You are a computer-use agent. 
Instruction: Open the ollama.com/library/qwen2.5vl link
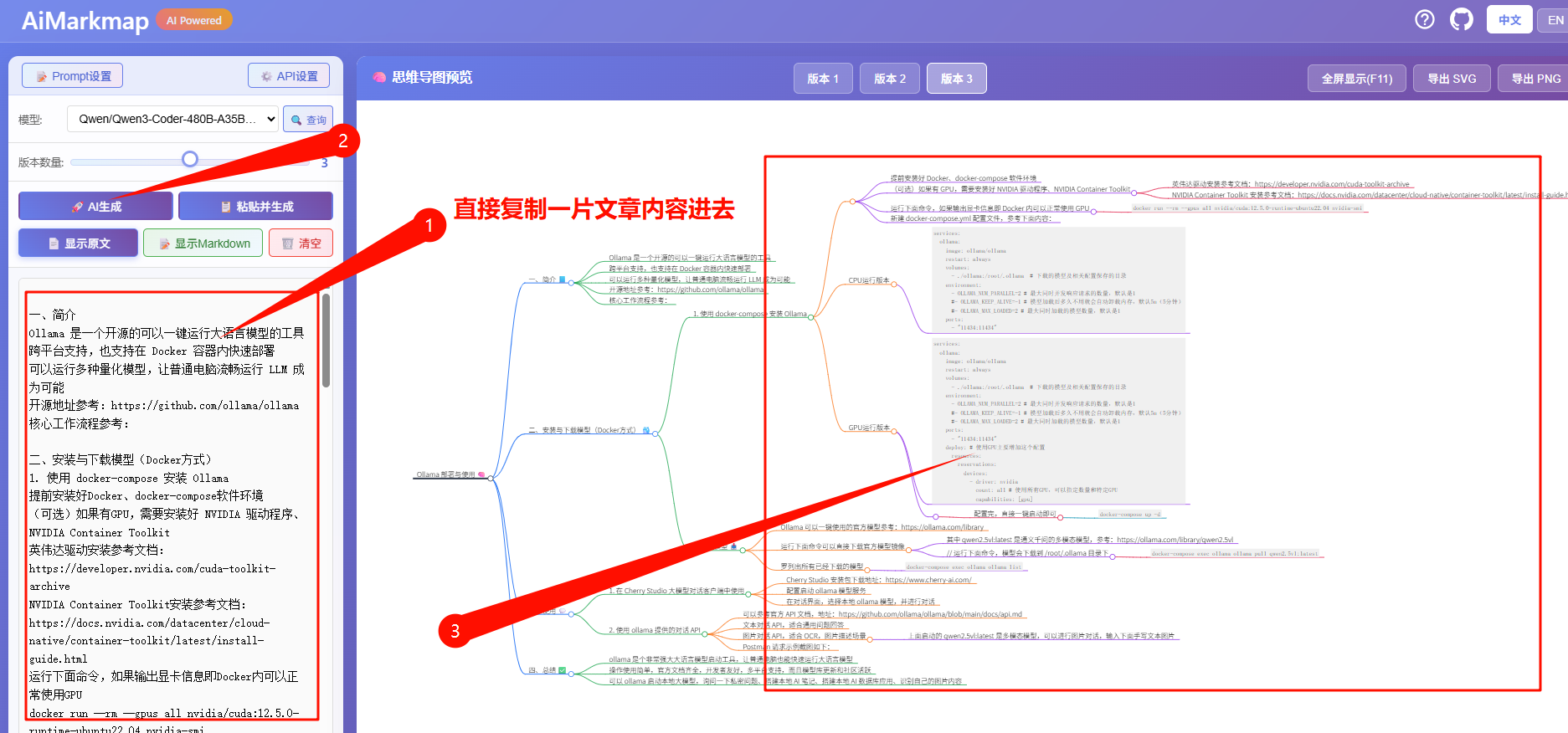[x=1175, y=540]
